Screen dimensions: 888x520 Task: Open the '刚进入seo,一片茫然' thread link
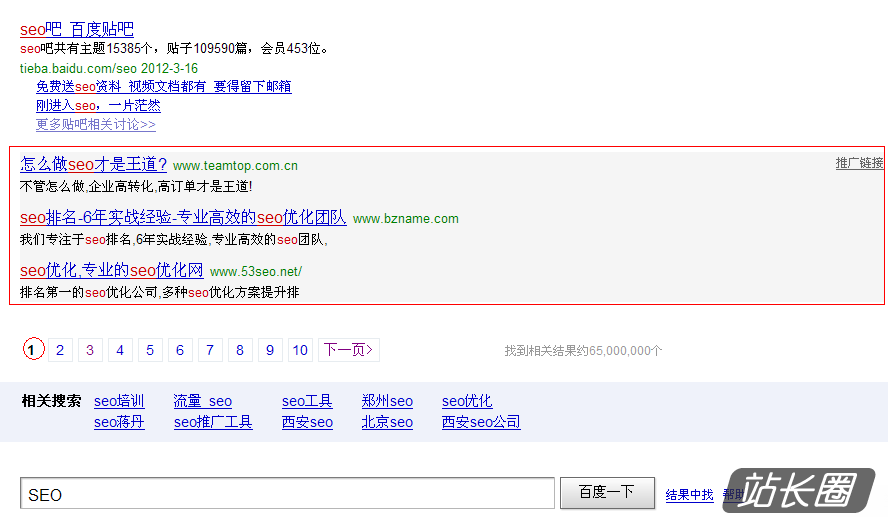[x=98, y=105]
